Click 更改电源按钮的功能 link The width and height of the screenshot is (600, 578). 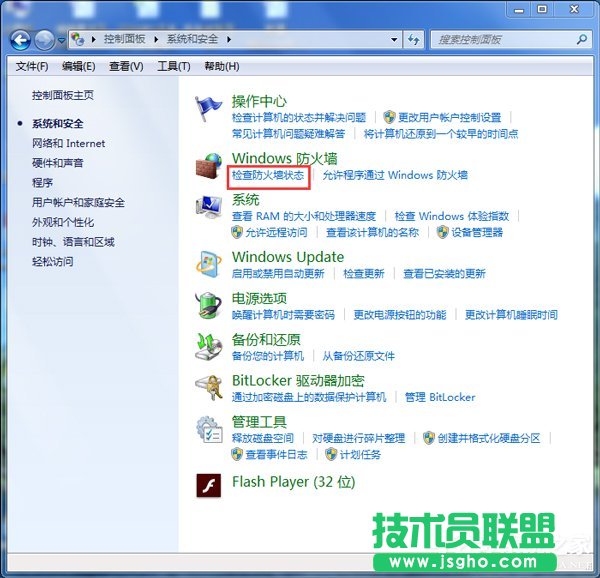click(x=400, y=315)
